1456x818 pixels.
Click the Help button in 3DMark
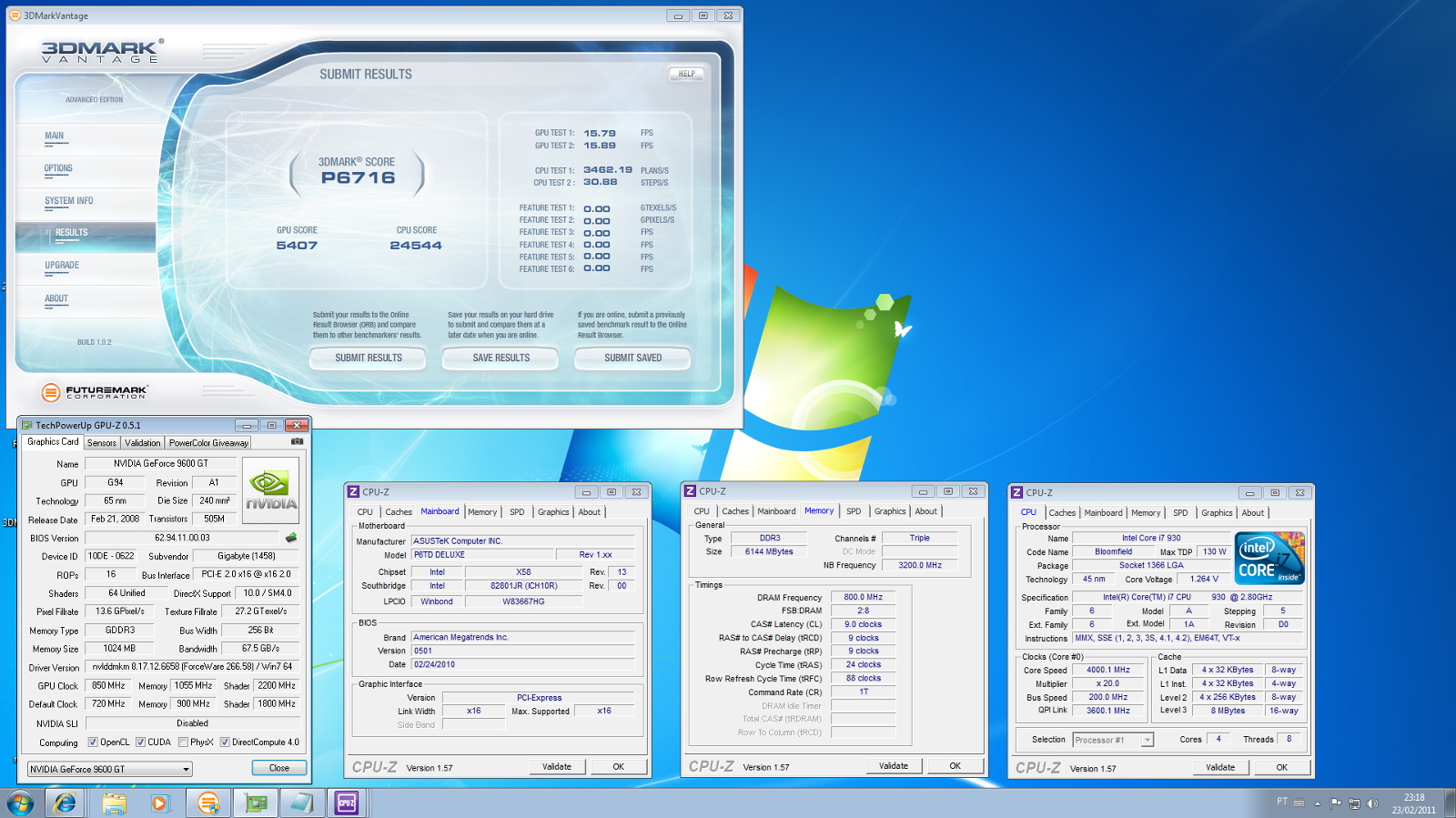tap(687, 74)
